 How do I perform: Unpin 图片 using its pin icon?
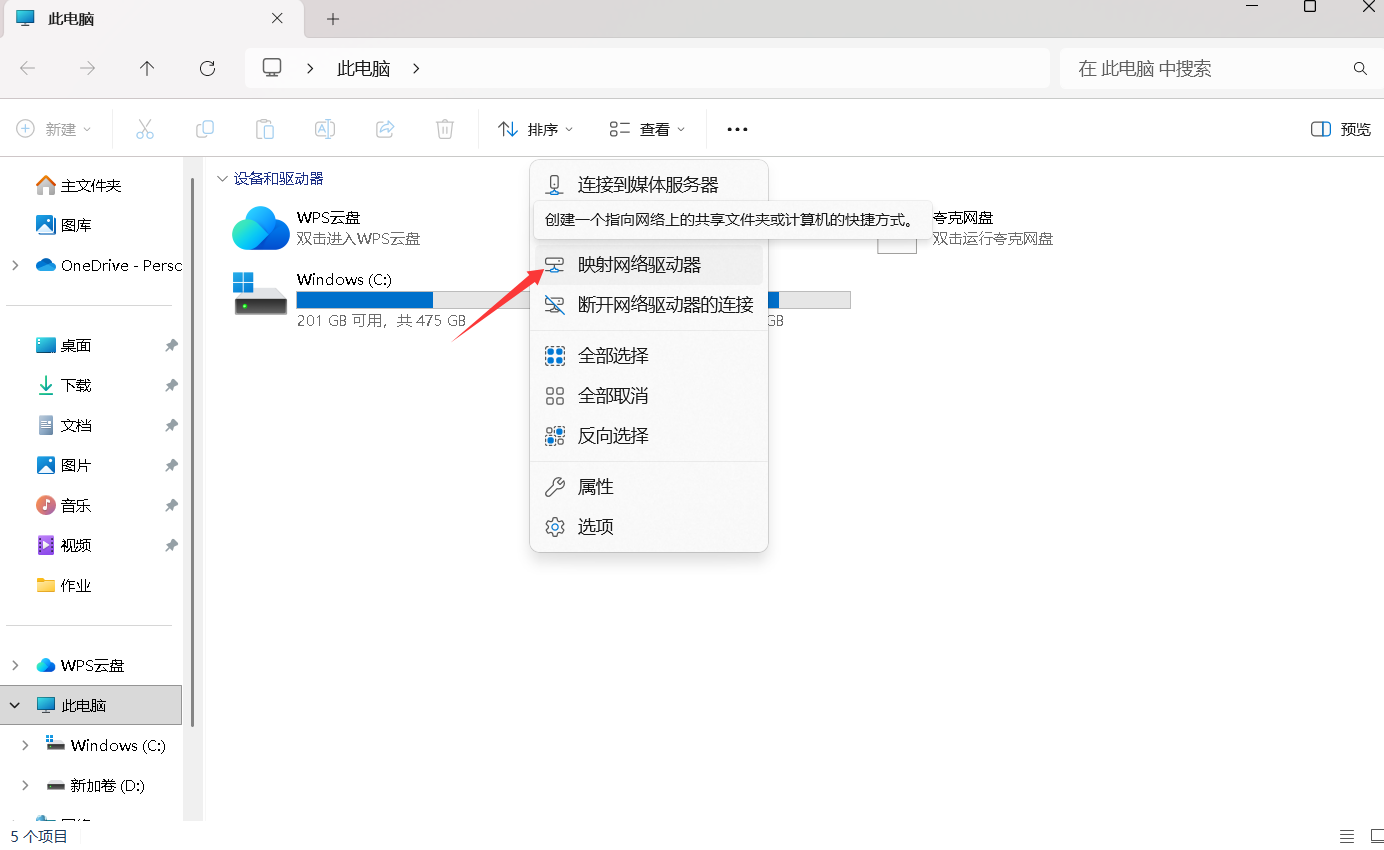point(171,465)
